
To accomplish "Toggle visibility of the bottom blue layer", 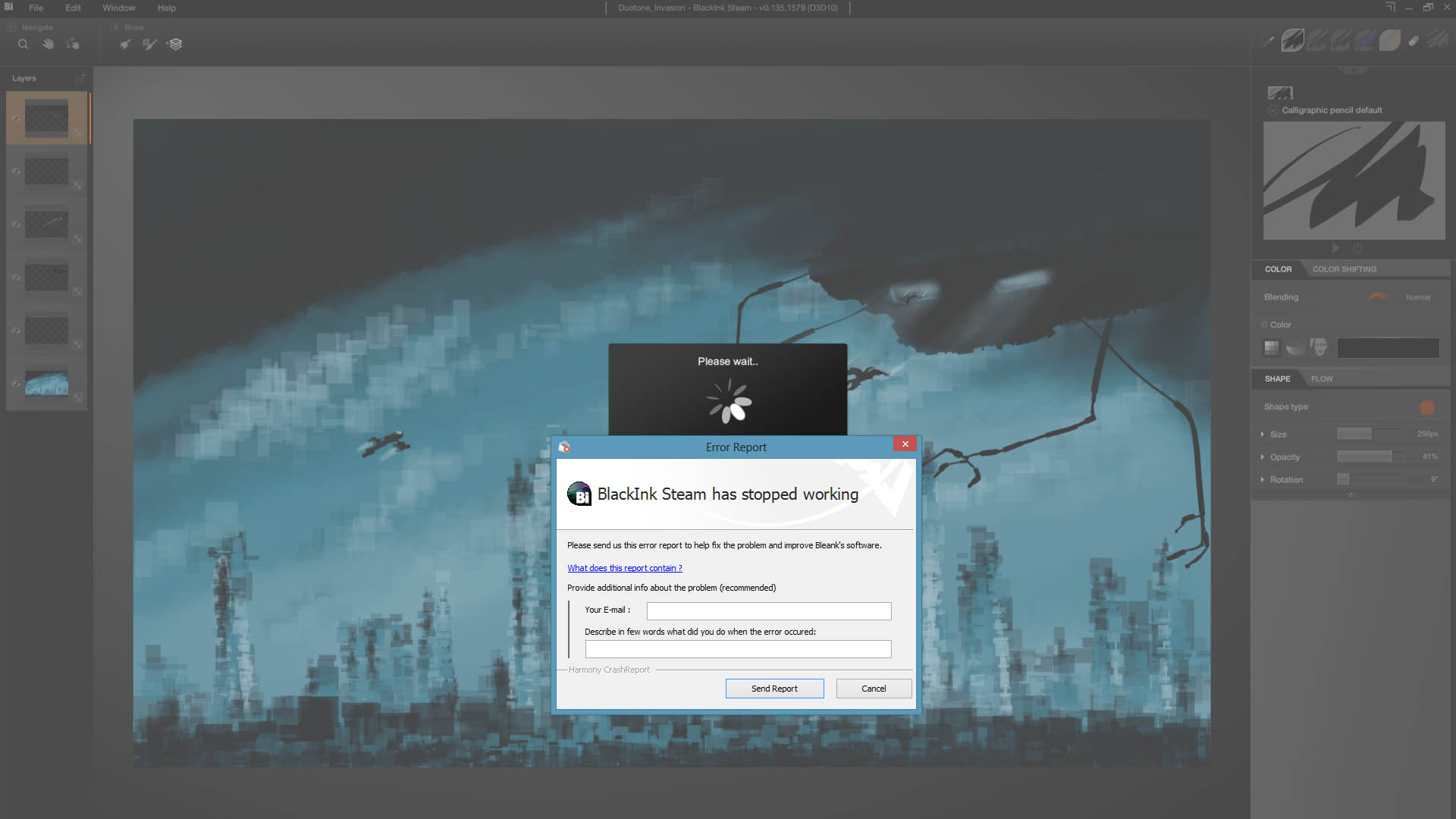I will click(16, 384).
